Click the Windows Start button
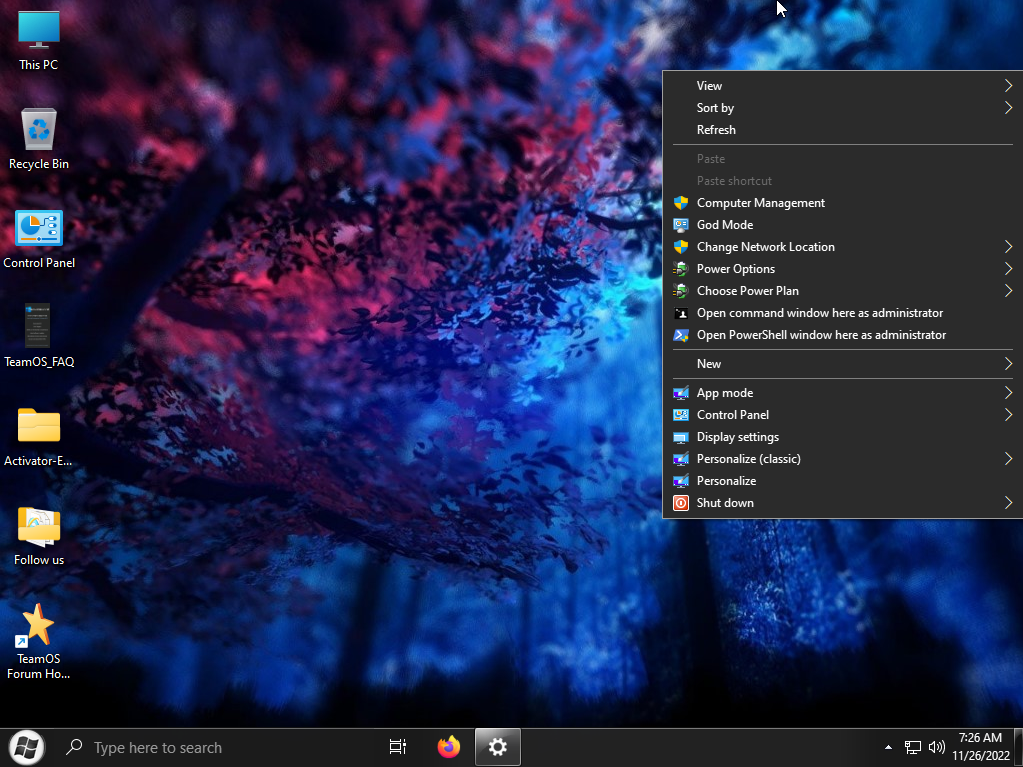This screenshot has width=1023, height=767. pyautogui.click(x=26, y=747)
